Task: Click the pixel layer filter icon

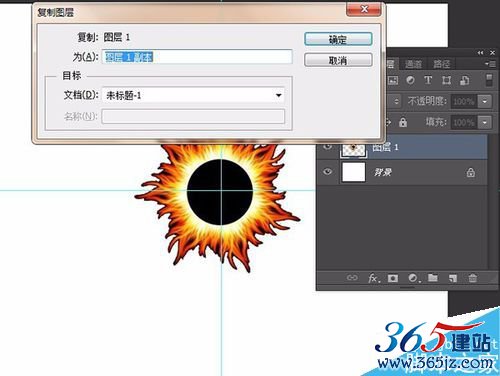Action: (x=393, y=80)
